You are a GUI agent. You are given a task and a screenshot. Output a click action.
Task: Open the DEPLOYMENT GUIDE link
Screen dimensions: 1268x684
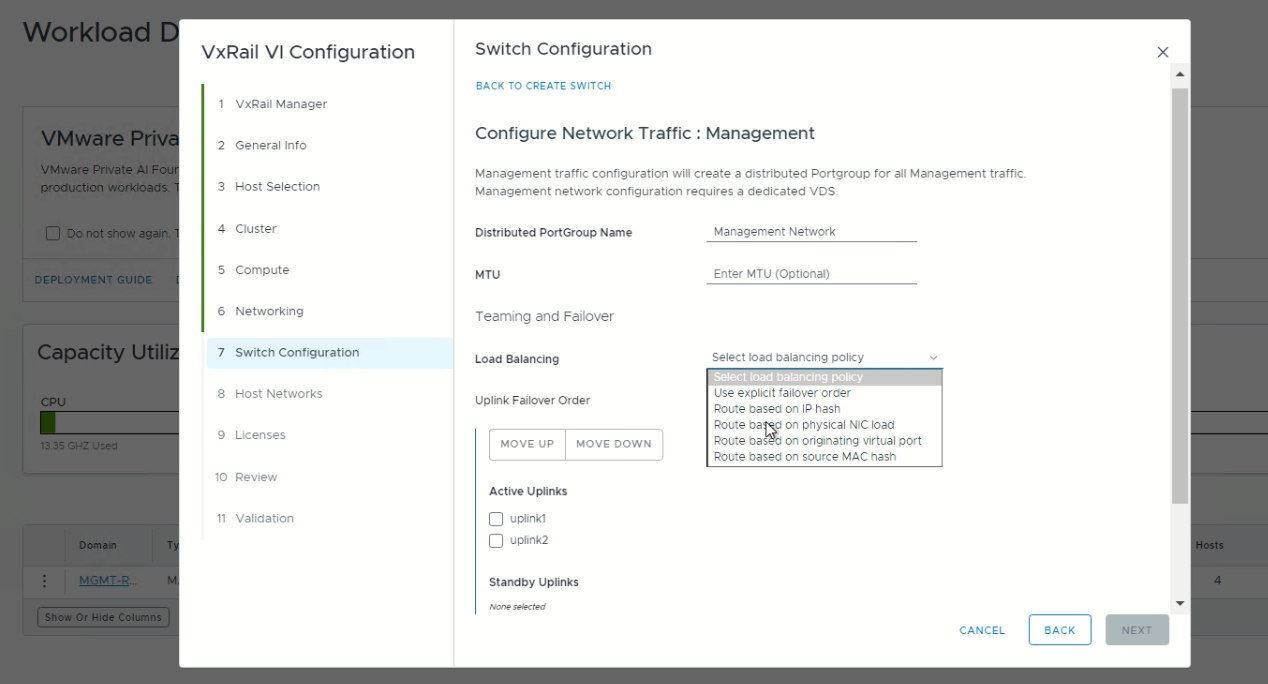click(x=93, y=280)
